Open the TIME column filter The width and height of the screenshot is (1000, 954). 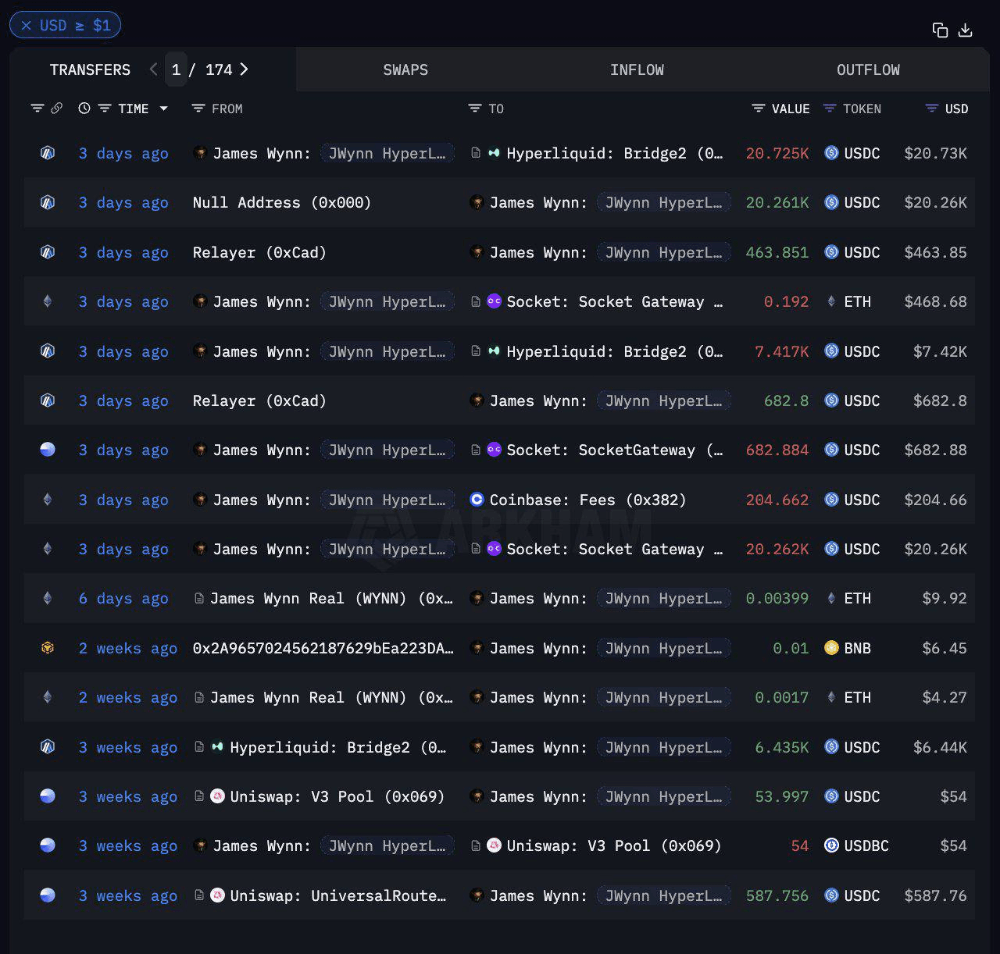tap(105, 108)
